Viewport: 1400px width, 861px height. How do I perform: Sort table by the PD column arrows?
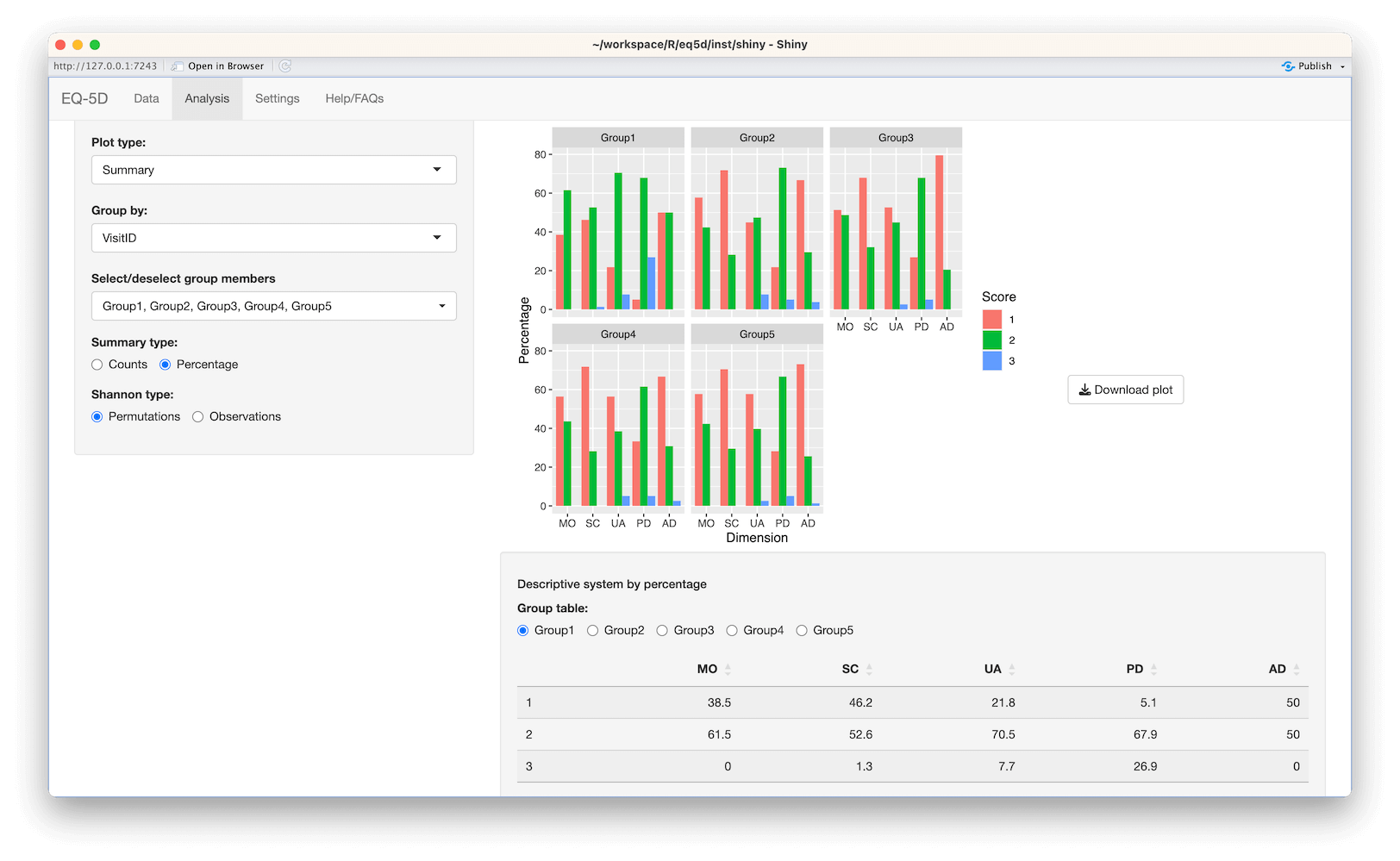[x=1153, y=670]
